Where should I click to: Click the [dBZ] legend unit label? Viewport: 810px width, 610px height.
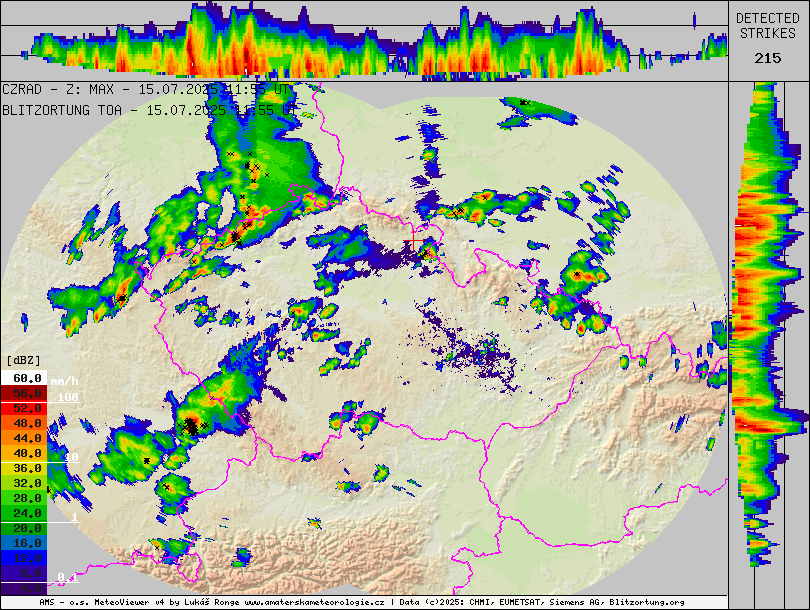click(x=23, y=360)
